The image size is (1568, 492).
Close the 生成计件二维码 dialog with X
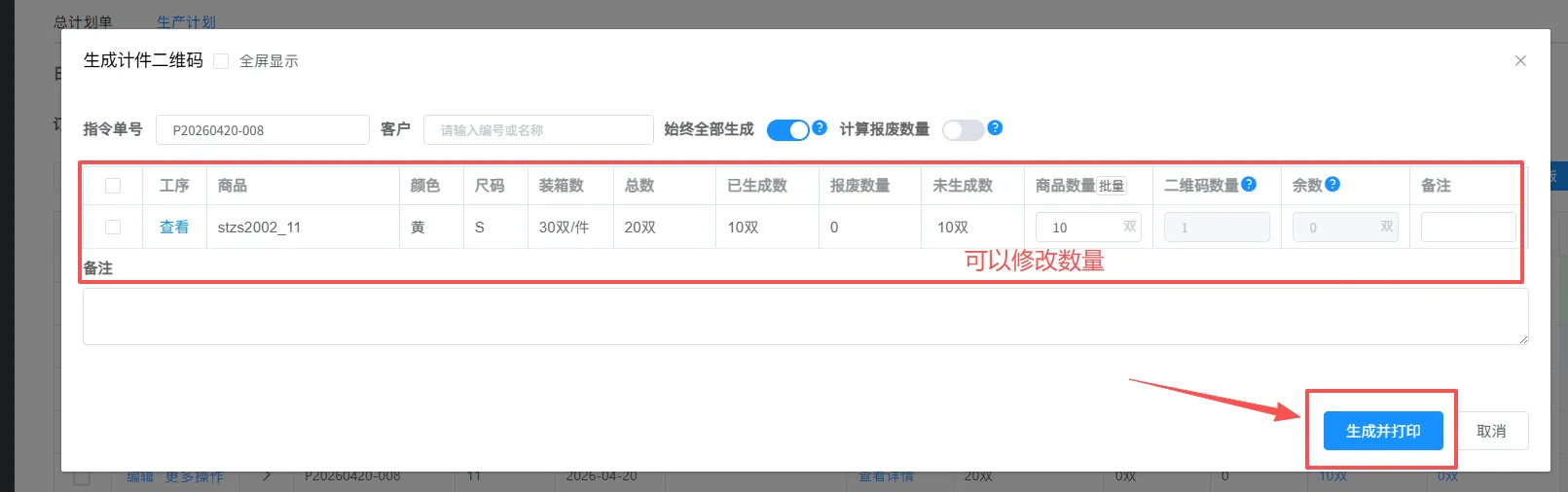(x=1520, y=60)
